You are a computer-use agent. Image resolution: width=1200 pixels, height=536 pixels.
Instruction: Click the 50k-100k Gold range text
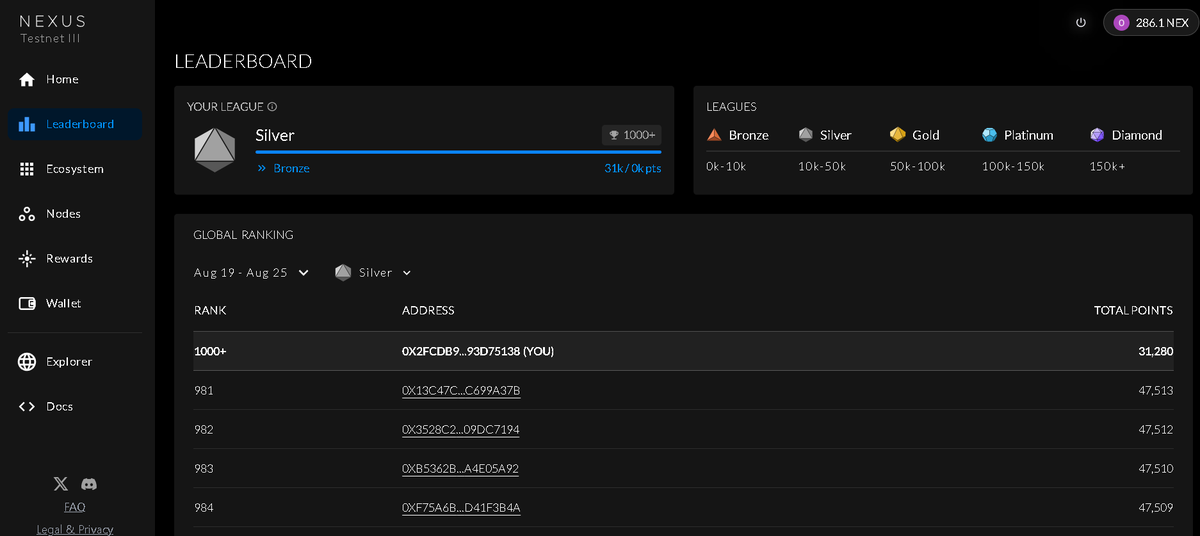pyautogui.click(x=918, y=166)
